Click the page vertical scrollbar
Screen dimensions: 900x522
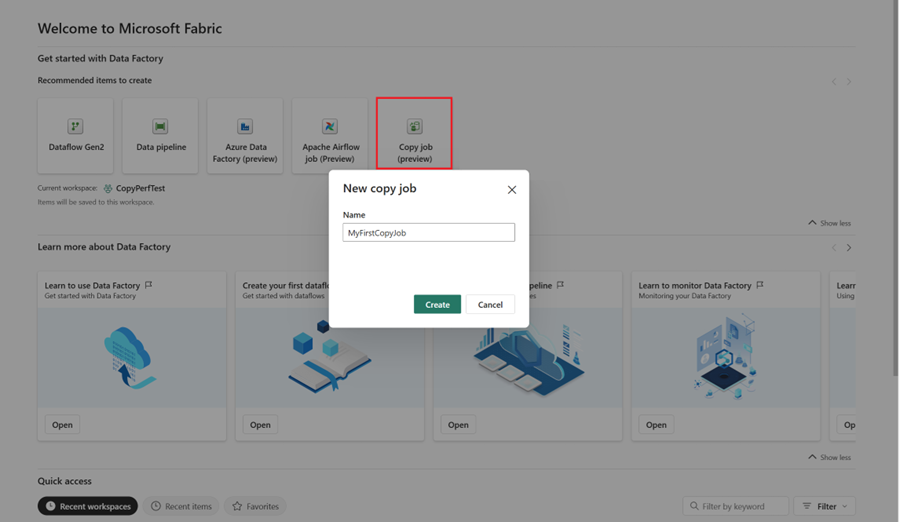point(895,190)
